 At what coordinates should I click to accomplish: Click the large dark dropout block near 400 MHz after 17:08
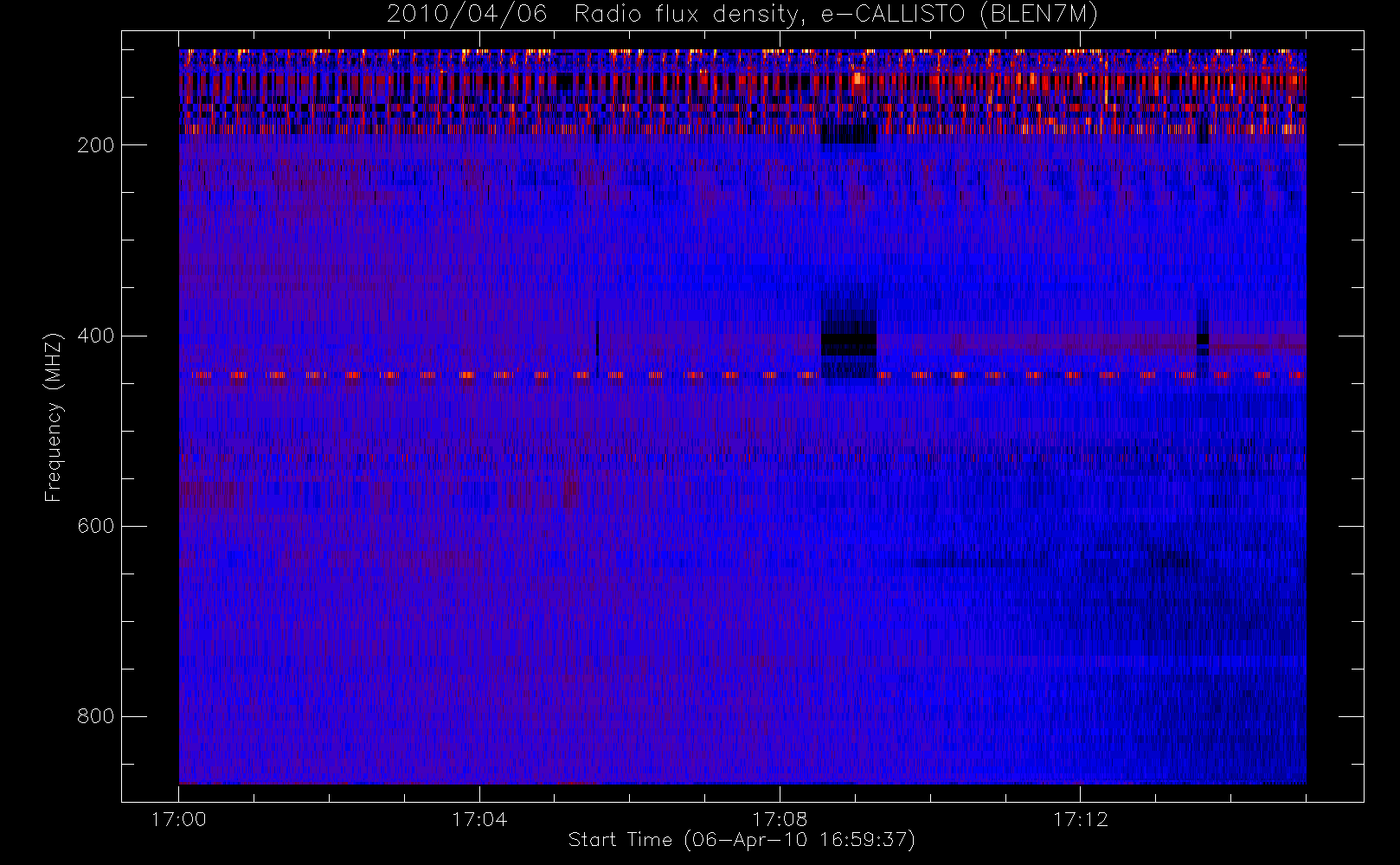pos(849,344)
